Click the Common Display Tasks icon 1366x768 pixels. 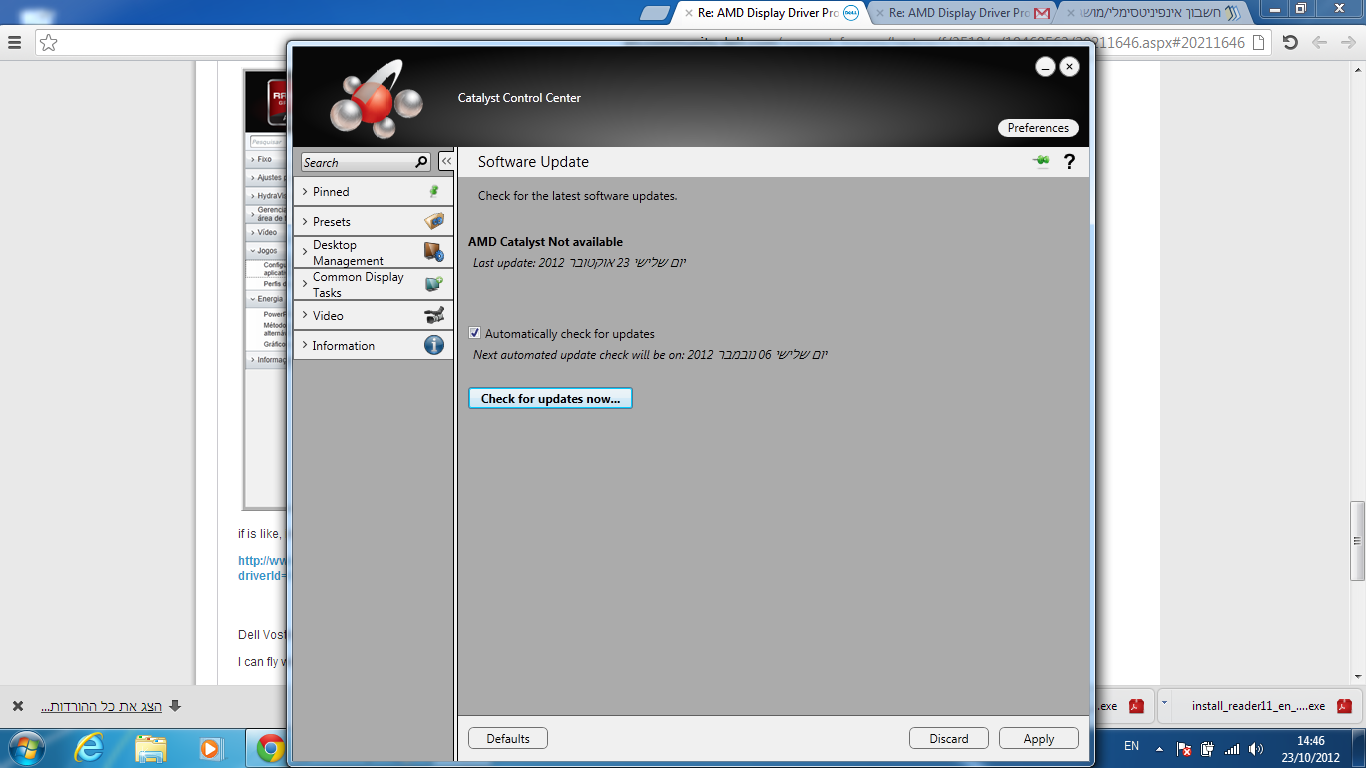click(433, 284)
